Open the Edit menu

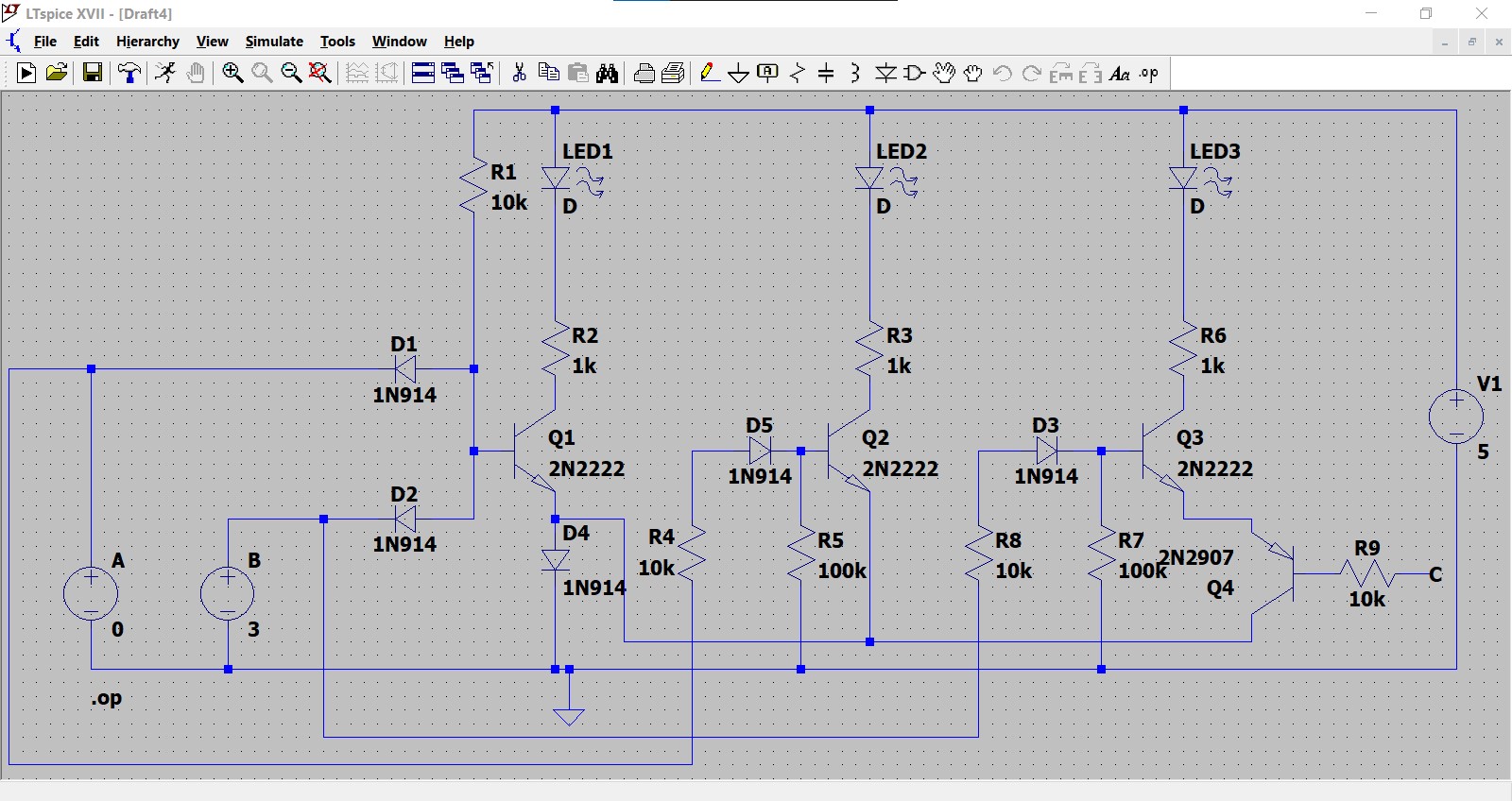click(86, 42)
